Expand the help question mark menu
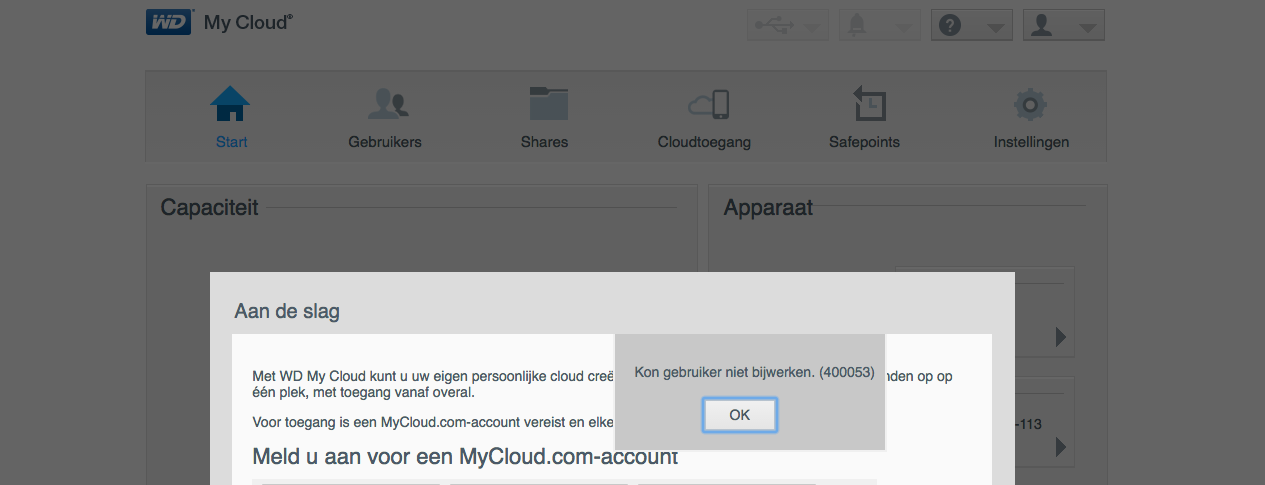 tap(972, 26)
